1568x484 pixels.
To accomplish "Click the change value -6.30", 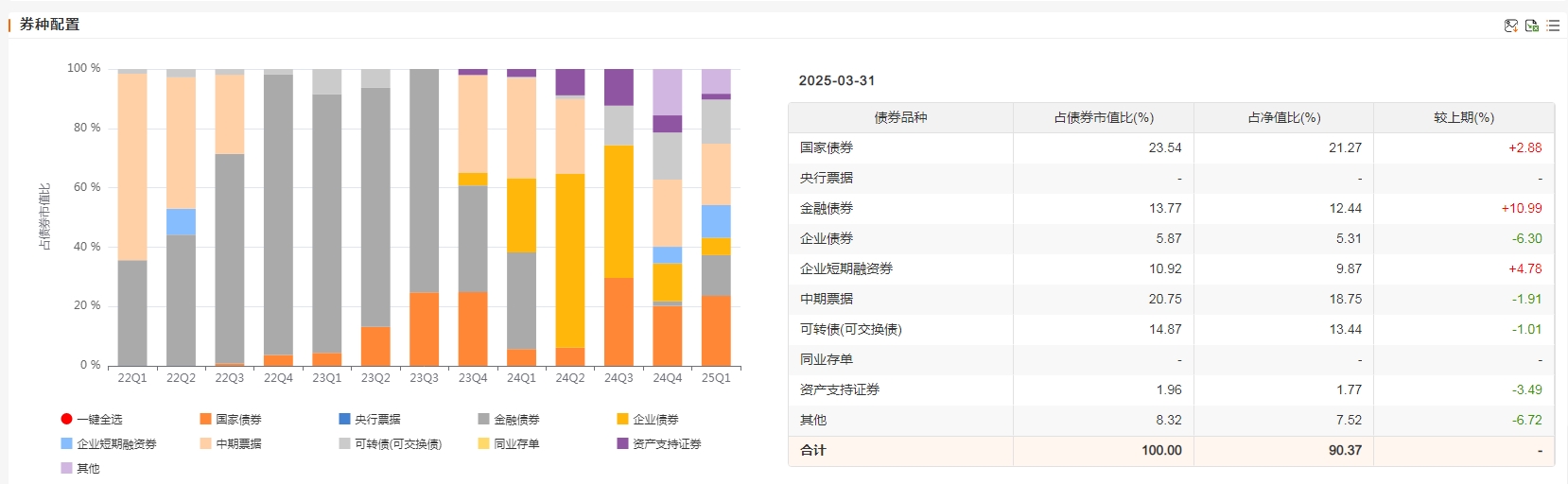I will click(x=1527, y=238).
